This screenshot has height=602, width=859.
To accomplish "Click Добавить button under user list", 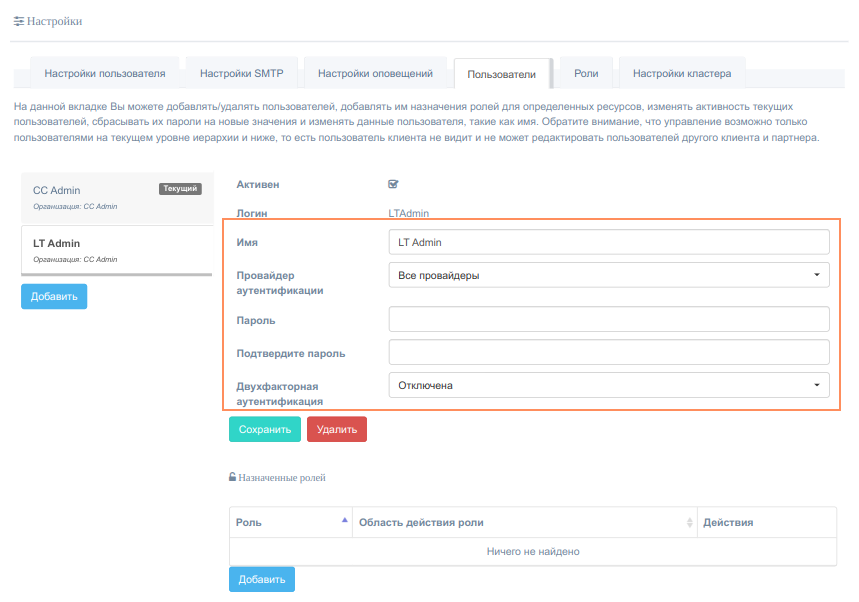I will [x=54, y=296].
